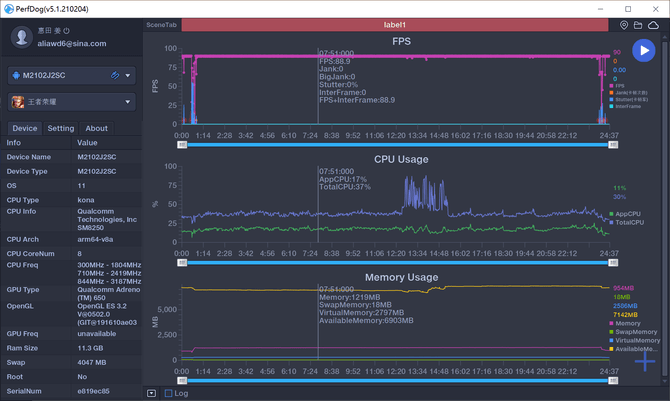Image resolution: width=670 pixels, height=401 pixels.
Task: Add a chart with the blue plus icon
Action: 645,362
